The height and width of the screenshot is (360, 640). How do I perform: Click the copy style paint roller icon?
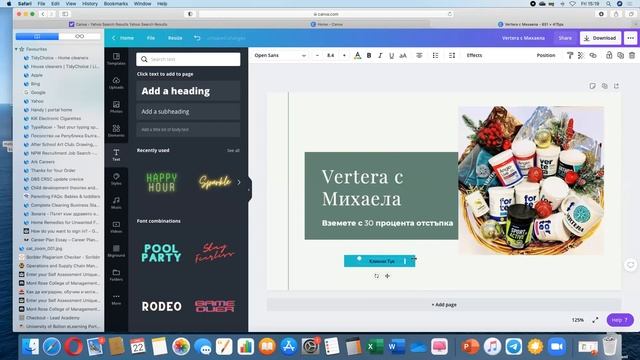point(570,56)
